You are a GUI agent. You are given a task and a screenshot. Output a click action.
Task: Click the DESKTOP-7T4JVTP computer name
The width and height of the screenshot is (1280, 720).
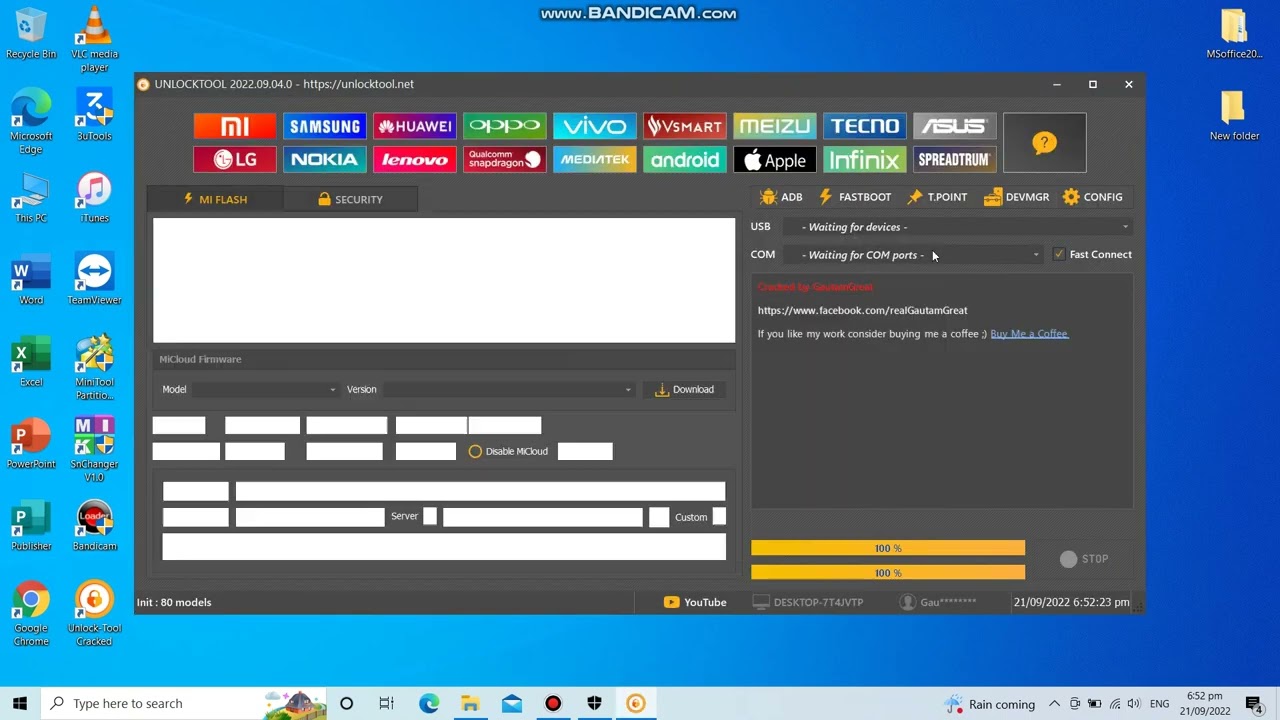[x=808, y=602]
